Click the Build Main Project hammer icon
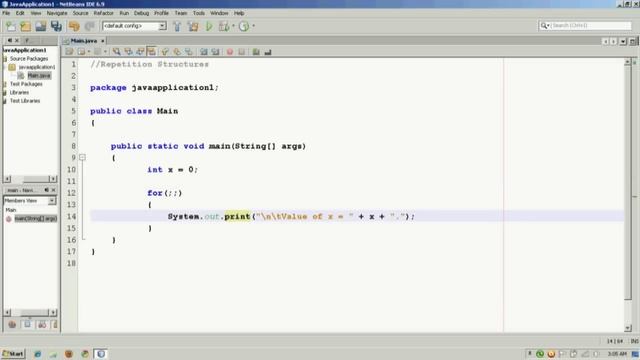 (177, 27)
